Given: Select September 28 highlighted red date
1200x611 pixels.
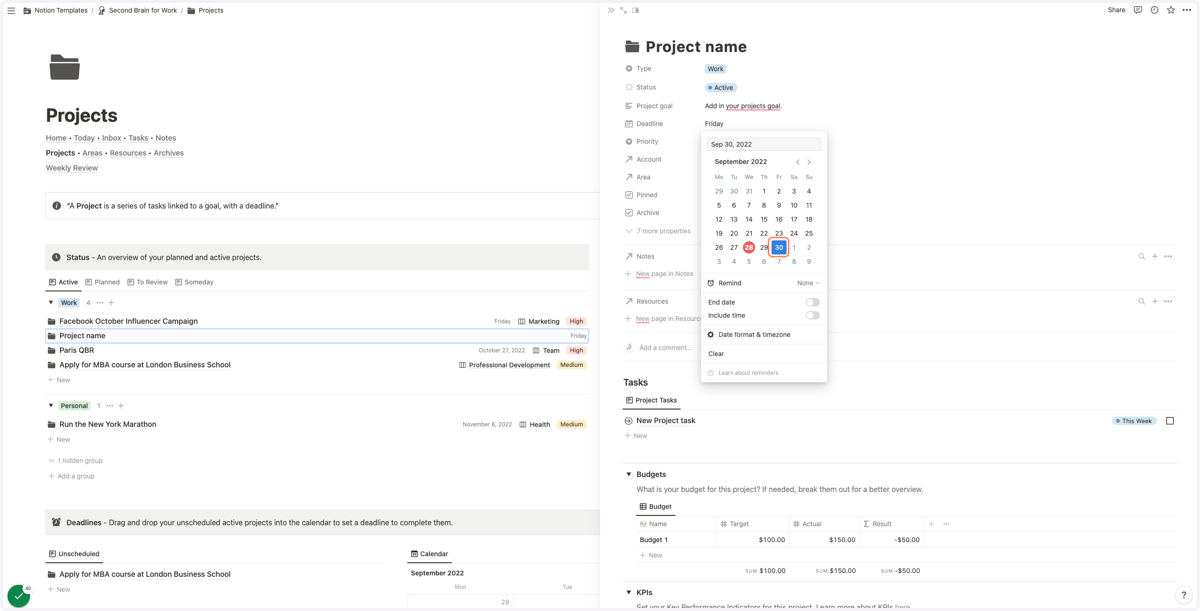Looking at the screenshot, I should 749,248.
